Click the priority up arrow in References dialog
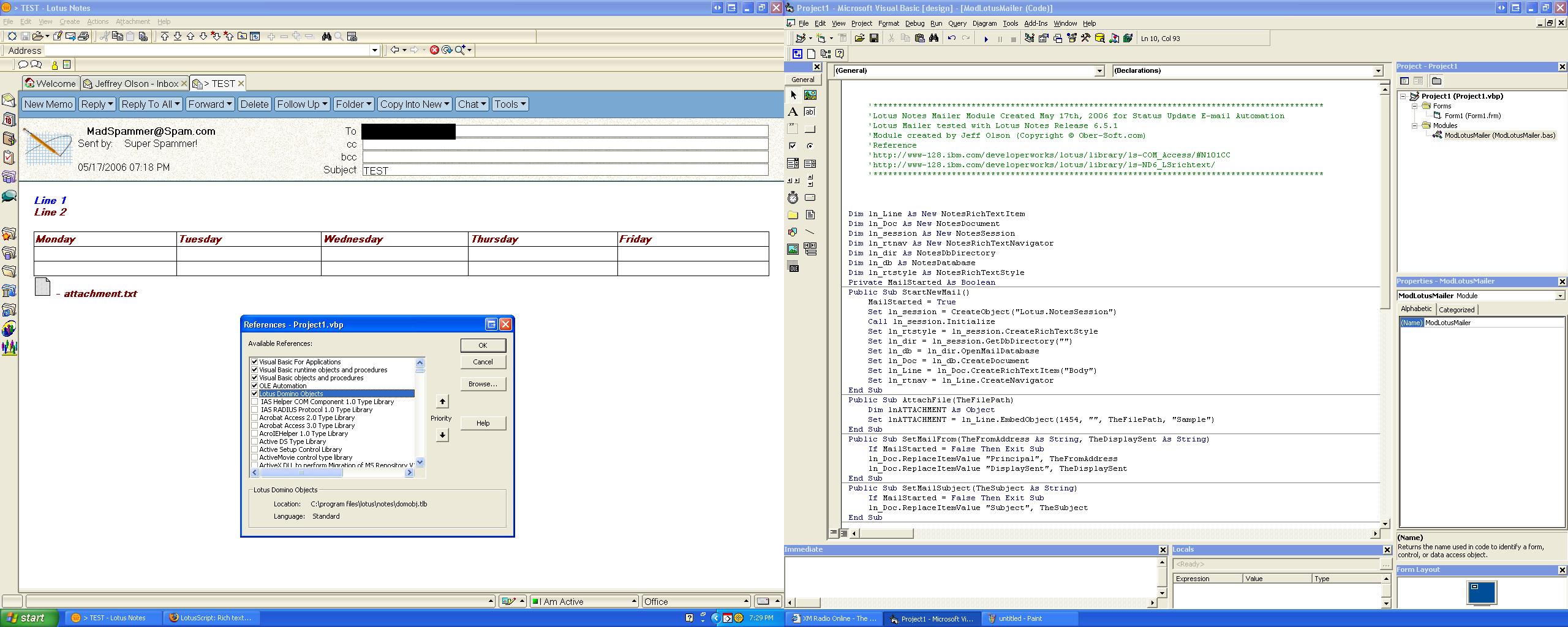 point(442,402)
